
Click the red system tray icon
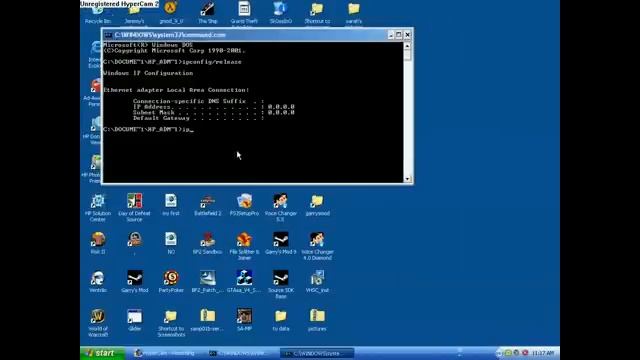[x=525, y=353]
